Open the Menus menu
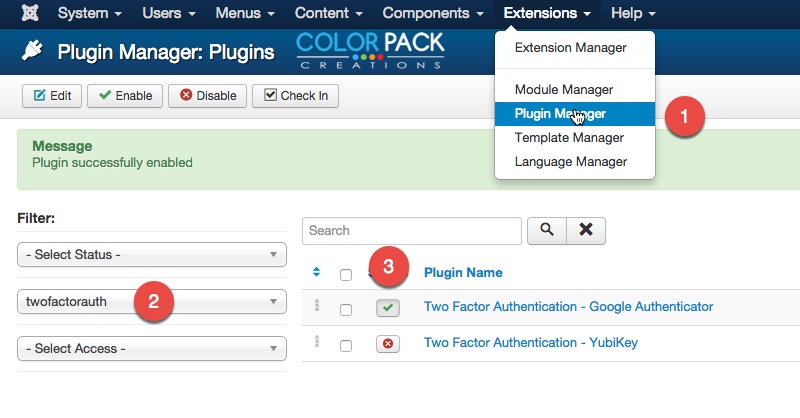This screenshot has width=800, height=418. pyautogui.click(x=245, y=13)
